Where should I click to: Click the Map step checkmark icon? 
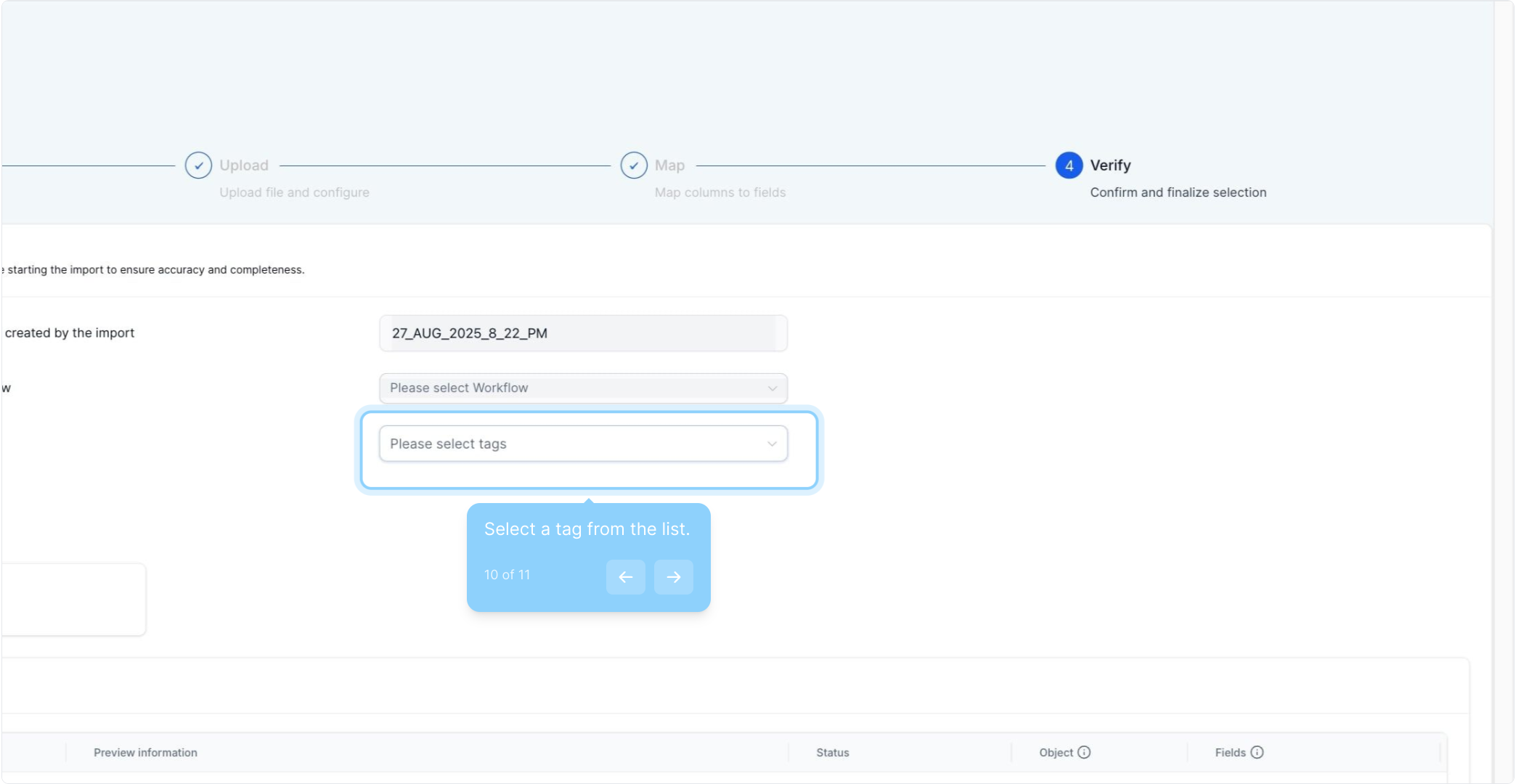tap(634, 166)
